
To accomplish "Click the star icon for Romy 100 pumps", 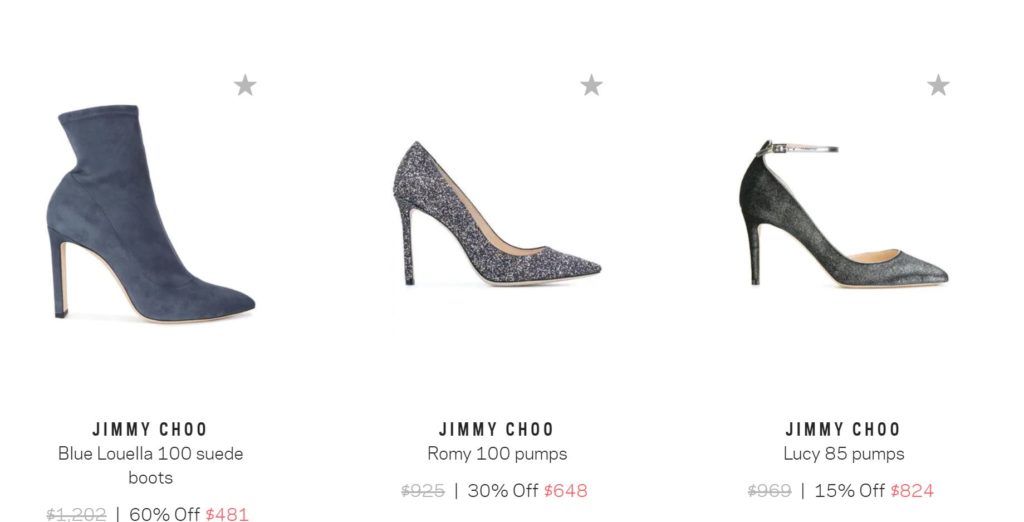I will click(591, 85).
